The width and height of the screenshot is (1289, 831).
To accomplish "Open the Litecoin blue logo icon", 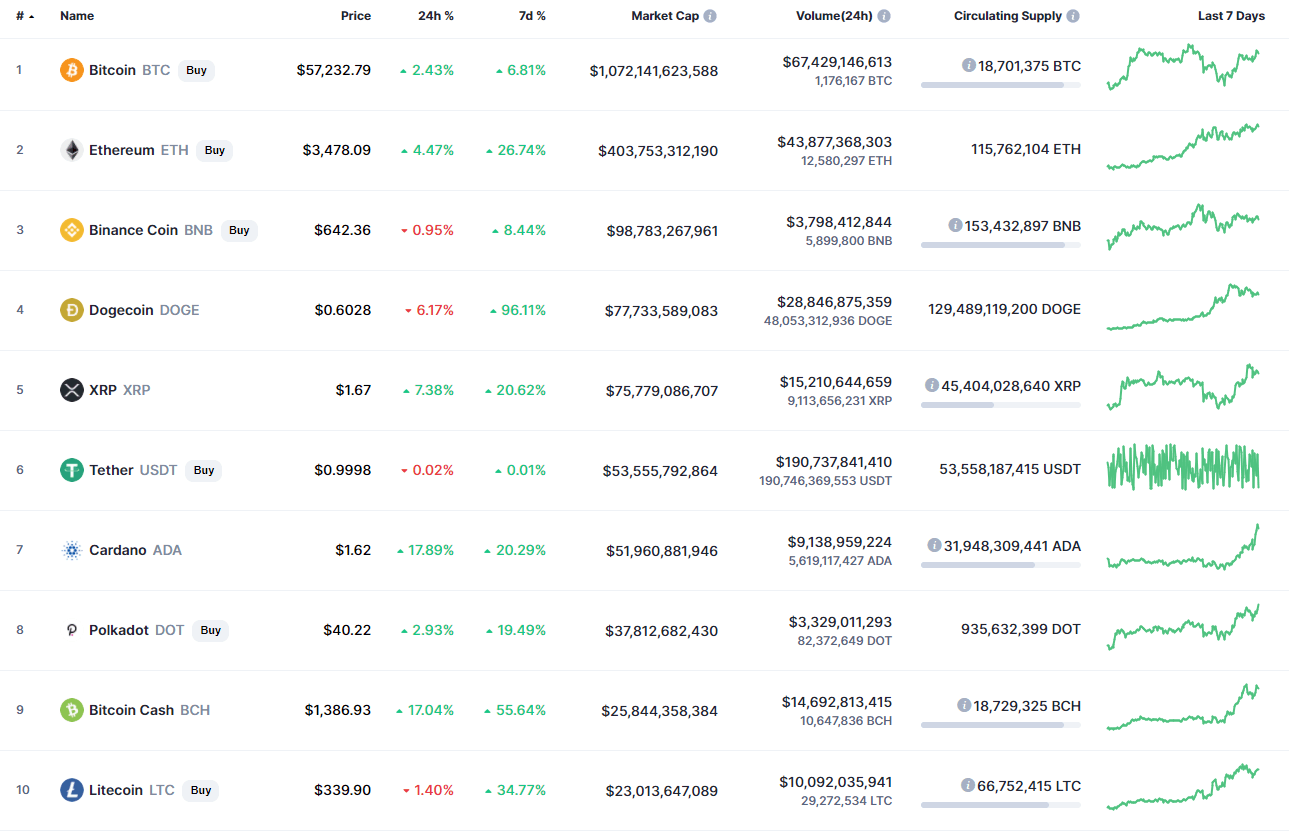I will (x=72, y=790).
